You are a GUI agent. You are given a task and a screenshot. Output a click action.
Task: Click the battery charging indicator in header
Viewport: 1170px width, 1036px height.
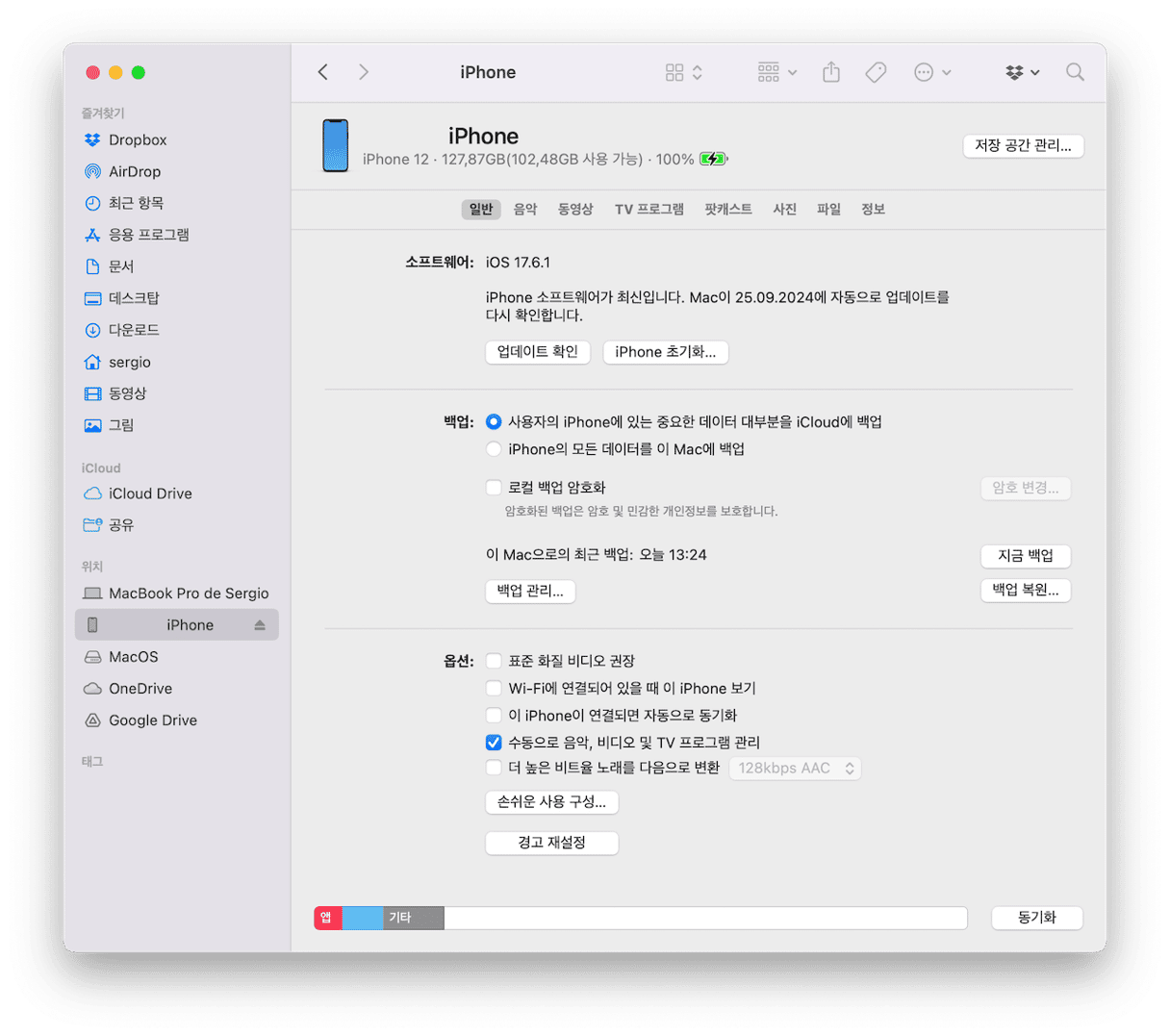[x=713, y=159]
